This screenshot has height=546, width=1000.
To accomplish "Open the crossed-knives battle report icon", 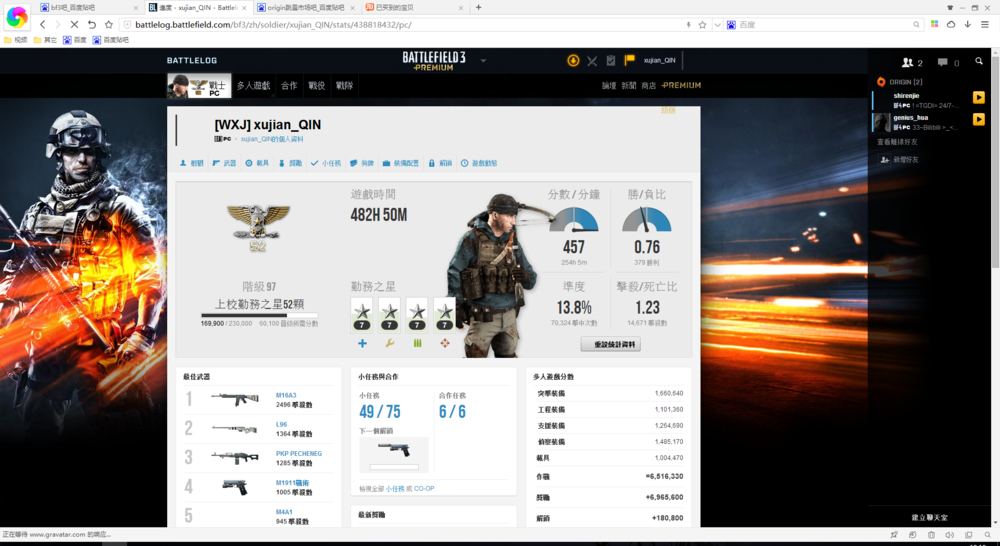I will pyautogui.click(x=592, y=61).
